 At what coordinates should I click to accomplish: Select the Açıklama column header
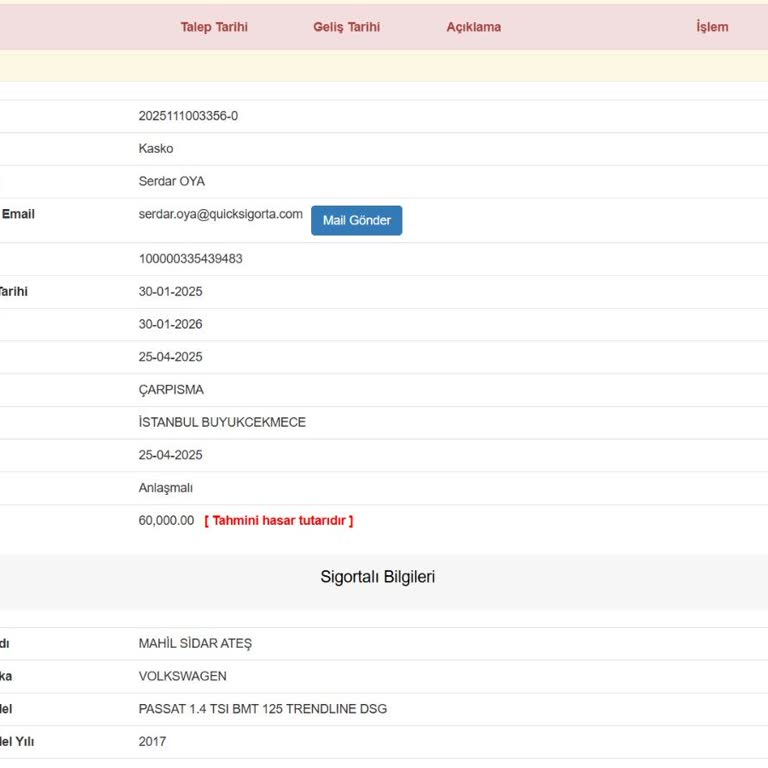(473, 27)
